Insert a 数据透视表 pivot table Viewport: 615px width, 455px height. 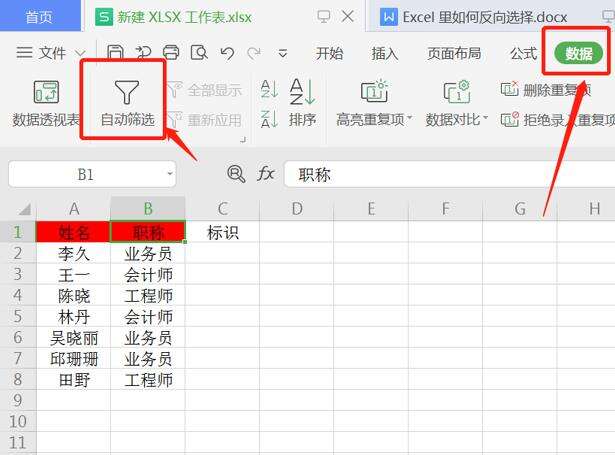(46, 104)
